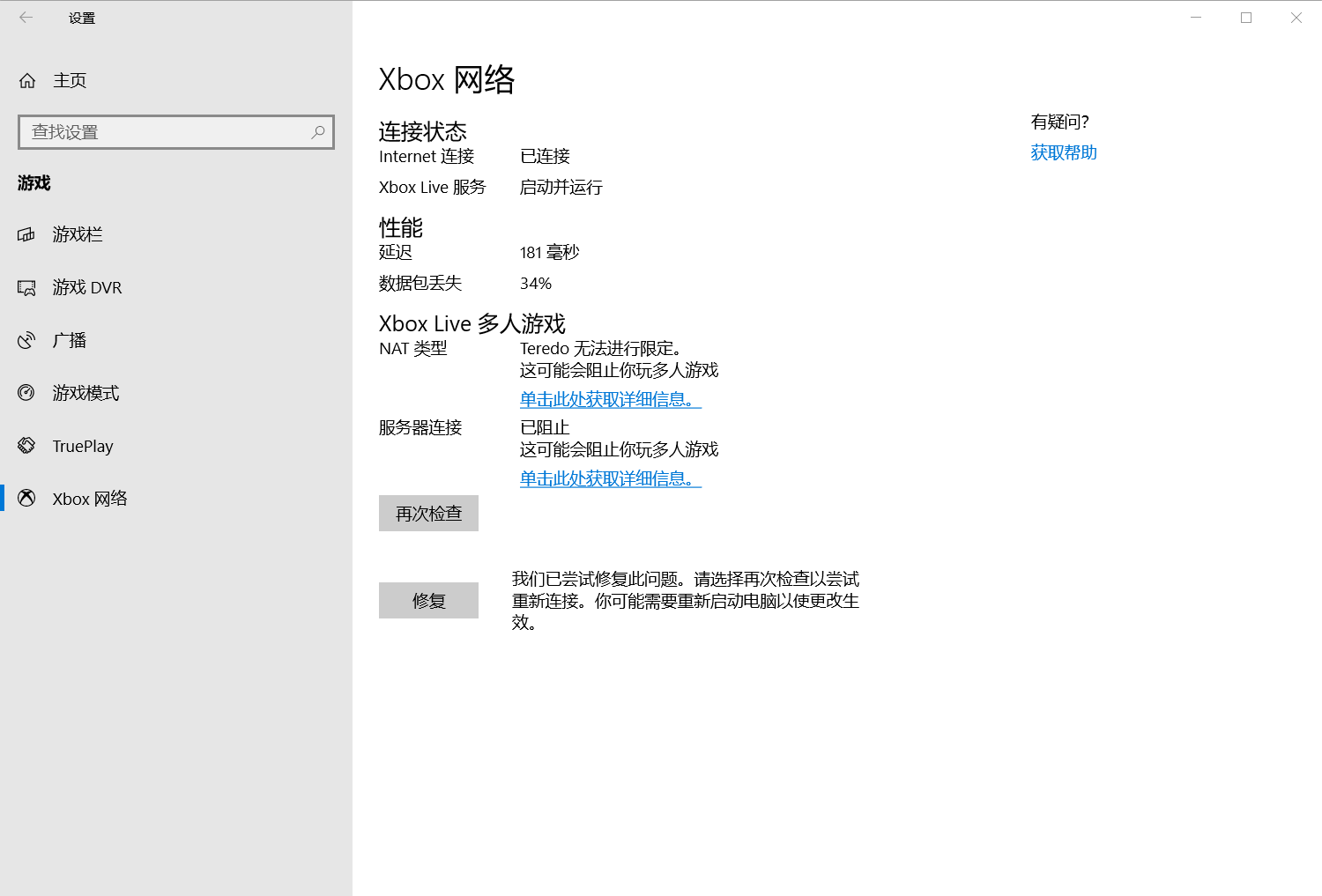This screenshot has height=896, width=1322.
Task: Click the 游戏栏 game bar icon
Action: click(x=26, y=234)
